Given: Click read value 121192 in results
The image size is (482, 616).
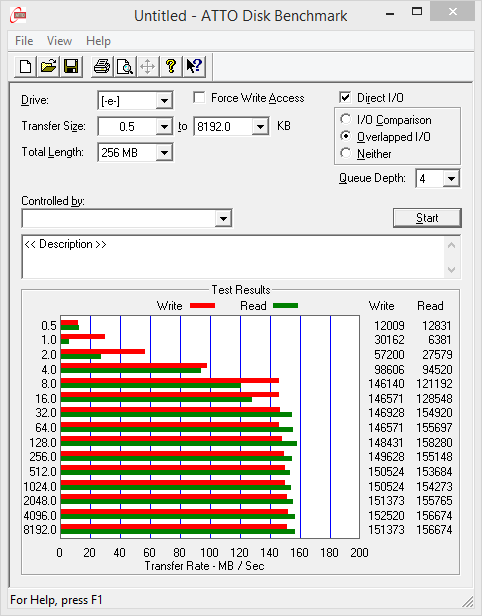Looking at the screenshot, I should coord(434,383).
